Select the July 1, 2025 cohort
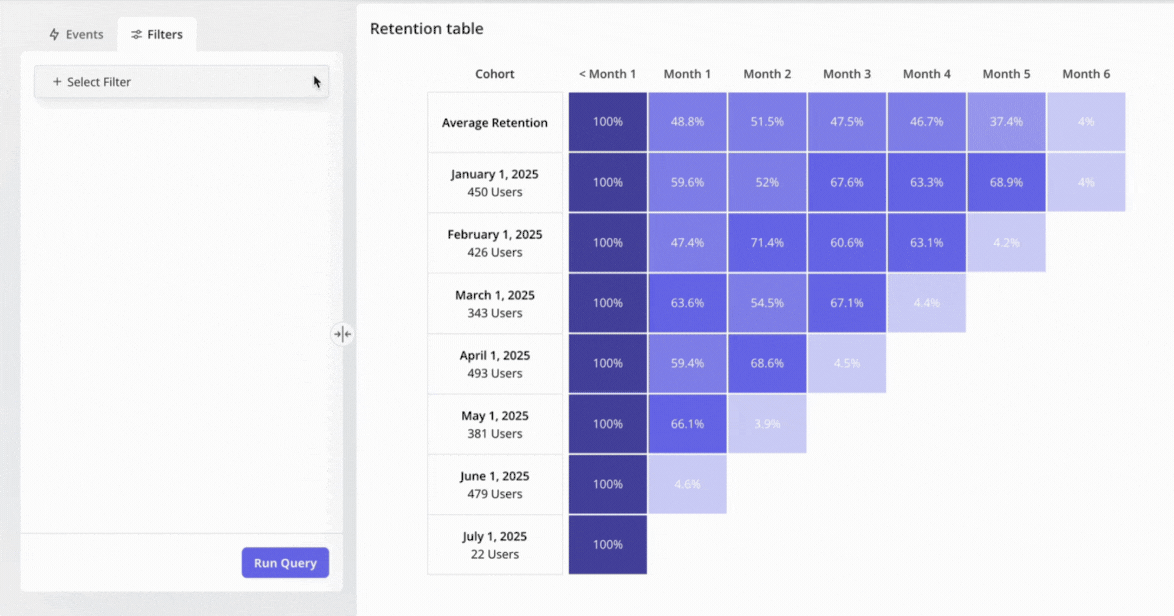Viewport: 1174px width, 616px height. tap(494, 544)
